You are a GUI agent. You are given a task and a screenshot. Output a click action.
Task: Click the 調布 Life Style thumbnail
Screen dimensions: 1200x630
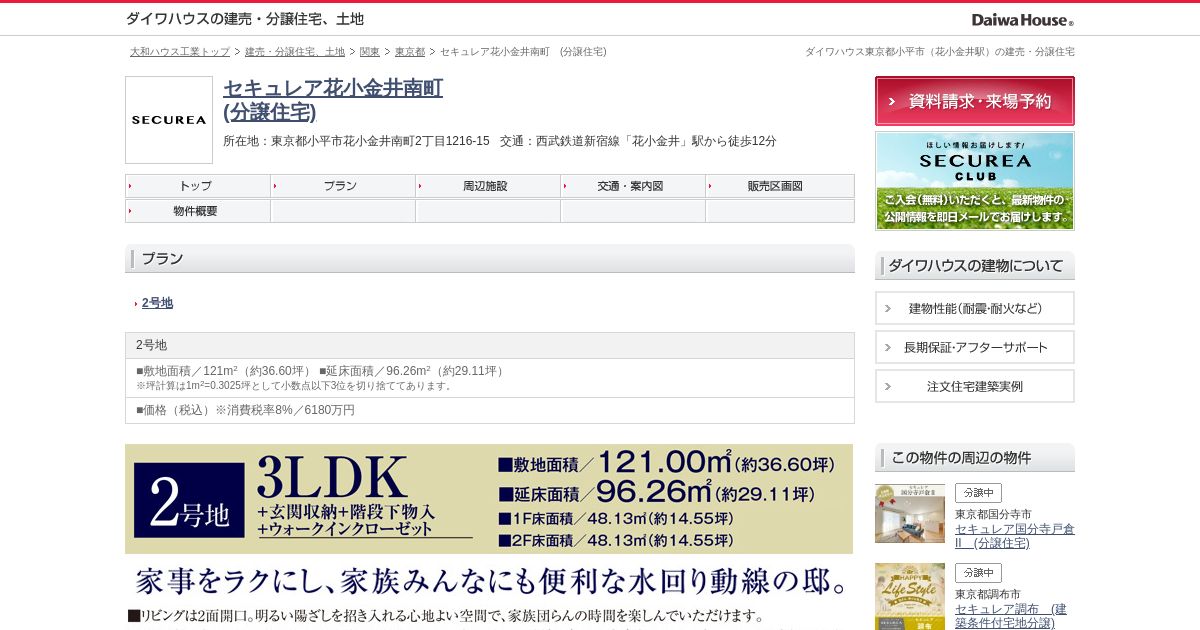(910, 596)
